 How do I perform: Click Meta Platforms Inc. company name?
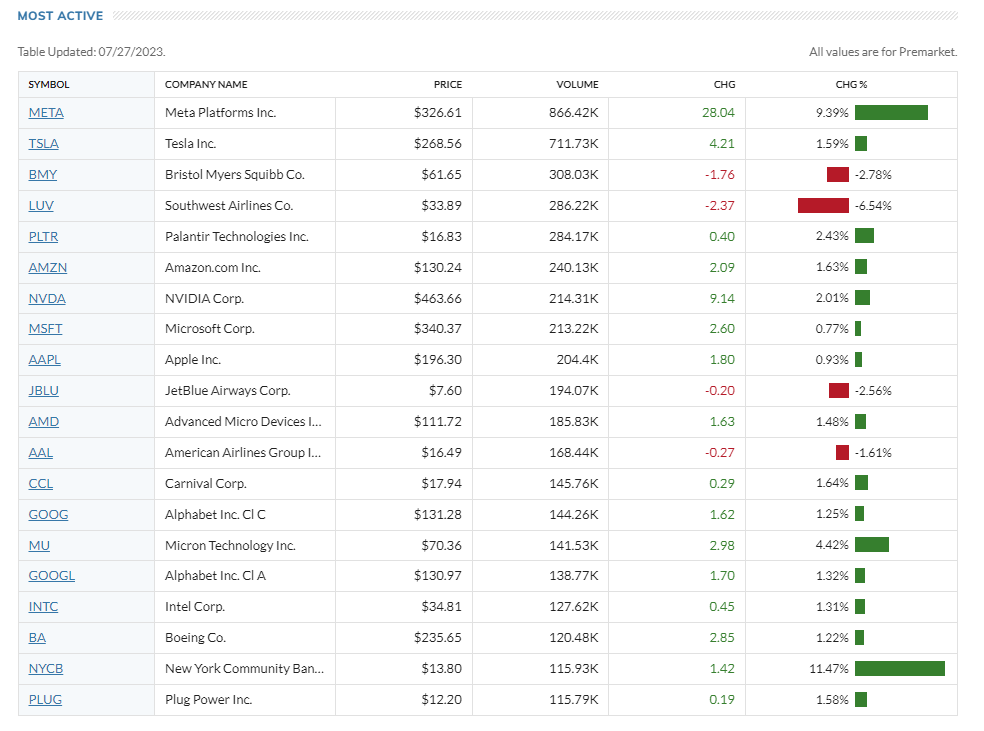tap(220, 113)
